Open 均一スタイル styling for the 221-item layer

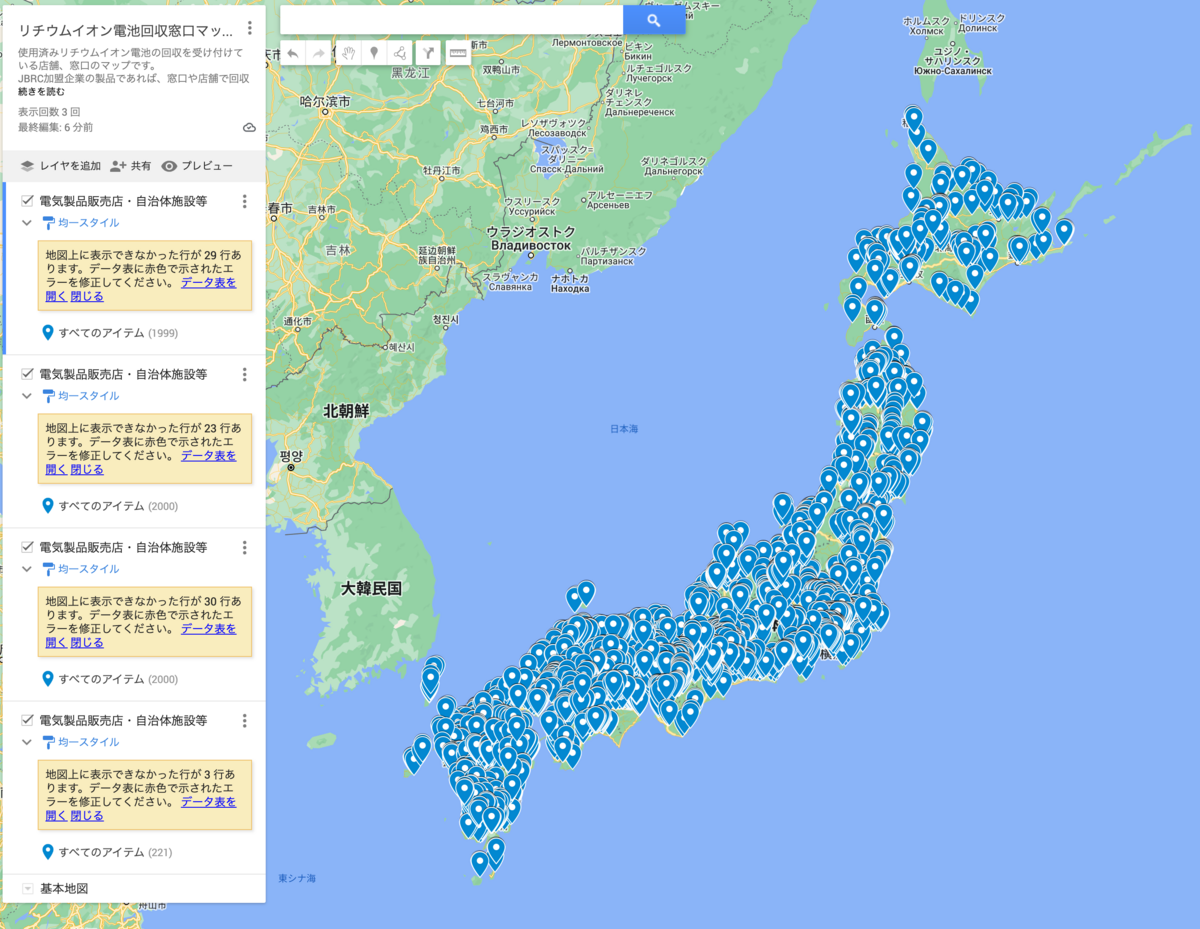click(81, 742)
